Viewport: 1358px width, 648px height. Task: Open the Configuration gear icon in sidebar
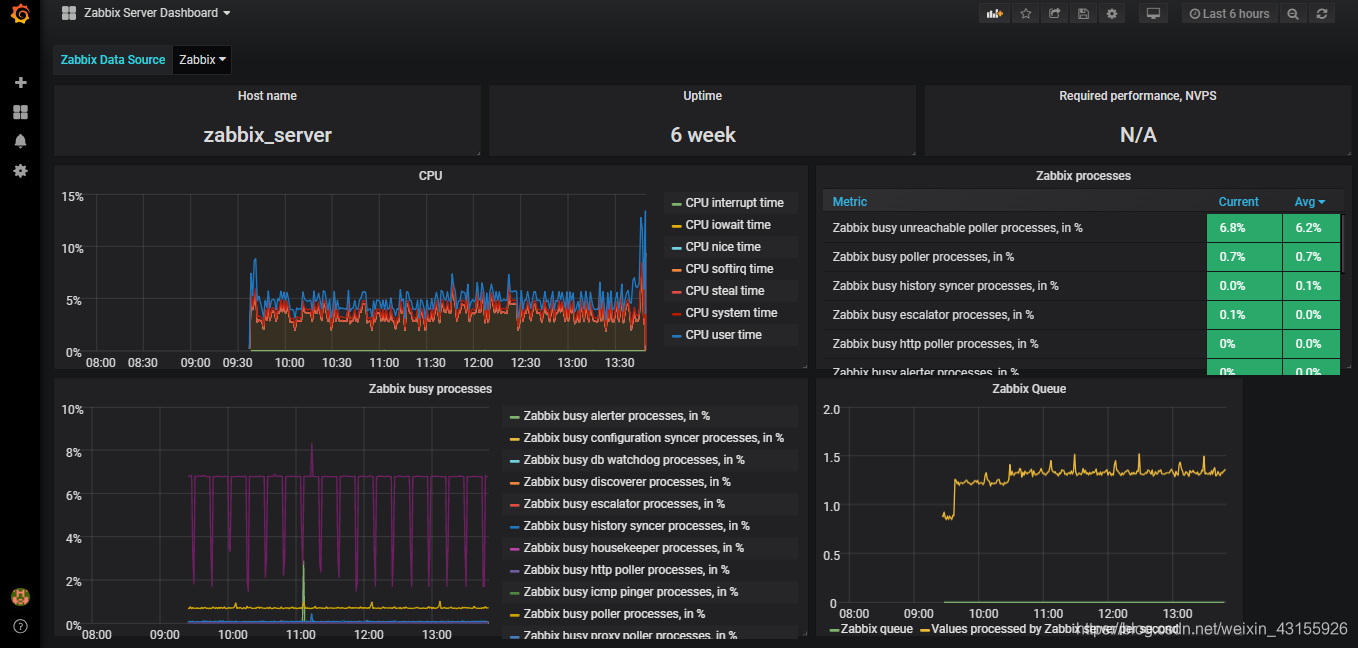[20, 171]
